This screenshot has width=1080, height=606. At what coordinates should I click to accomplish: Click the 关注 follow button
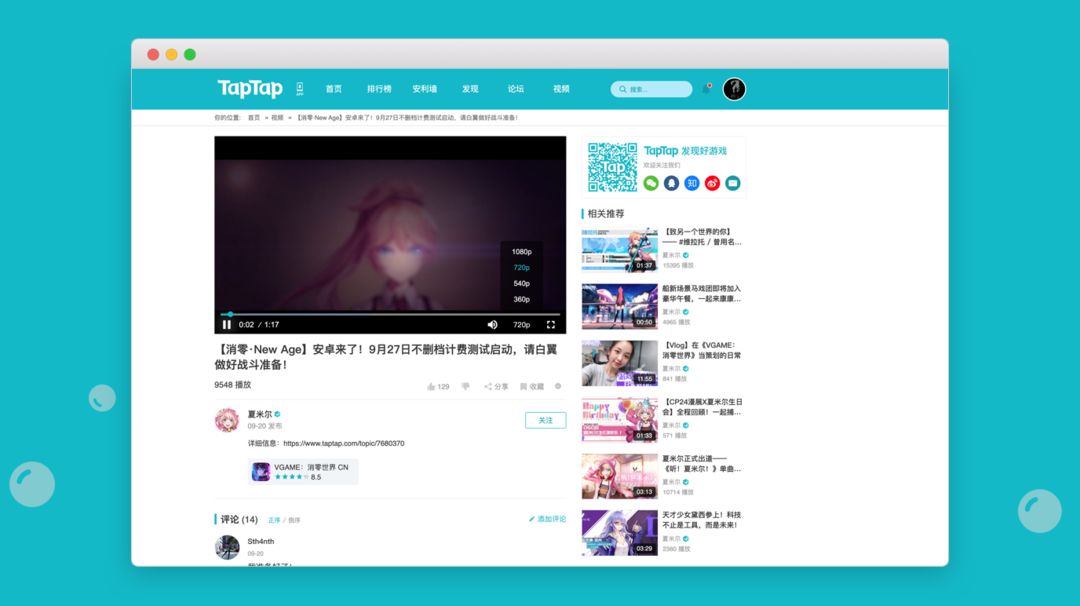point(546,420)
